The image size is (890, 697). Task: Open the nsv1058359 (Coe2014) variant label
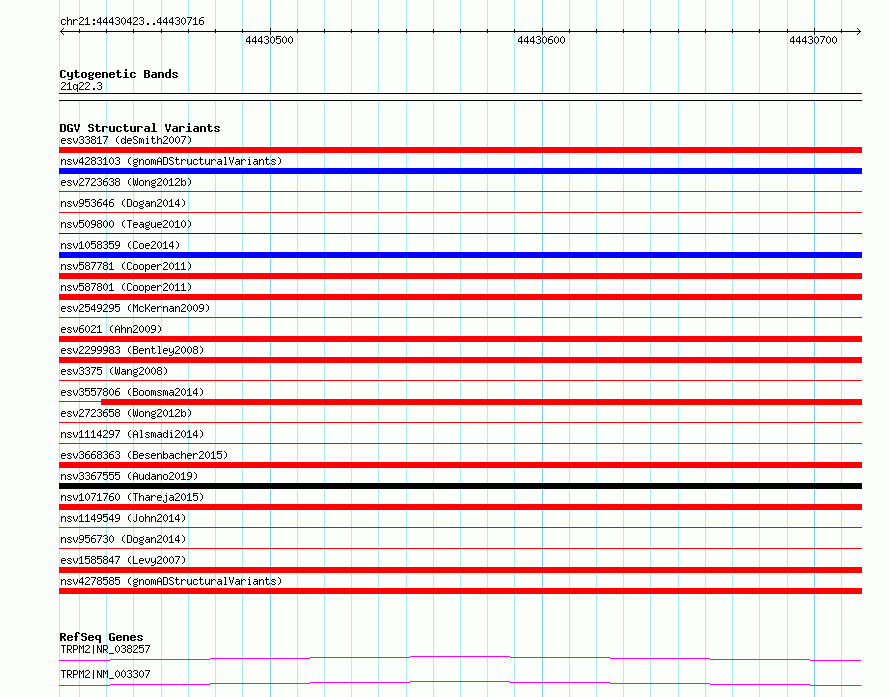120,245
